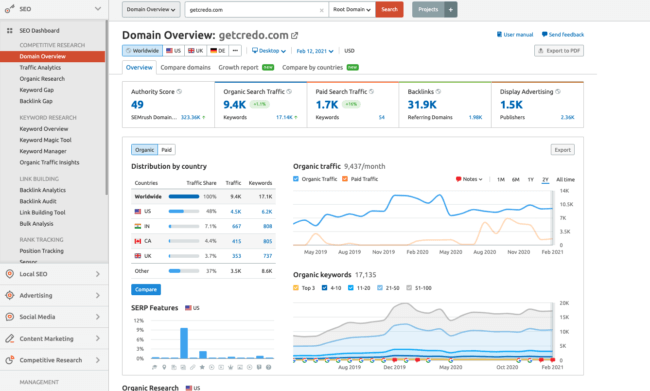
Task: Click the Local SEO pin icon
Action: (x=10, y=274)
